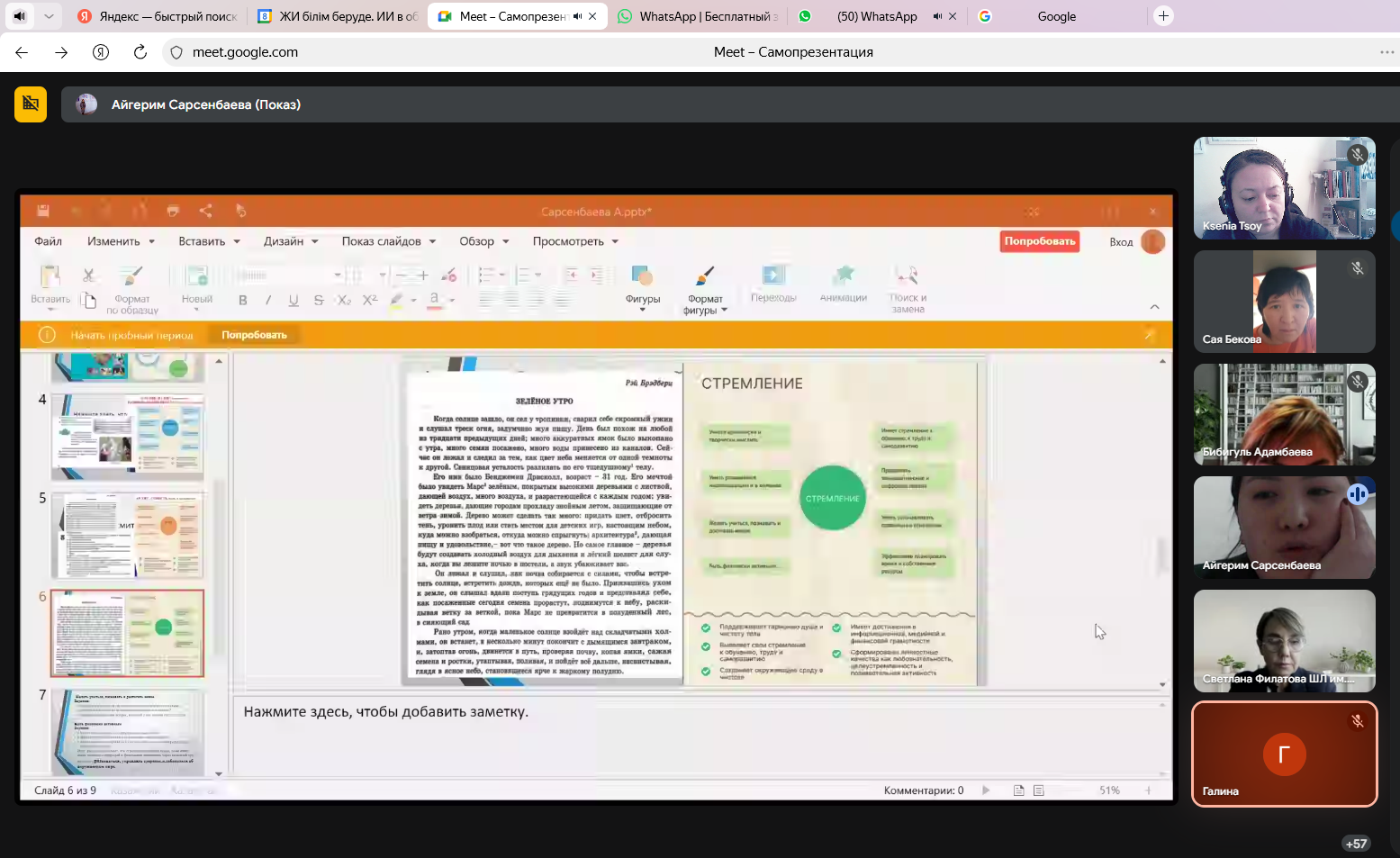Pick the font color swatch
This screenshot has width=1400, height=858.
click(x=434, y=300)
